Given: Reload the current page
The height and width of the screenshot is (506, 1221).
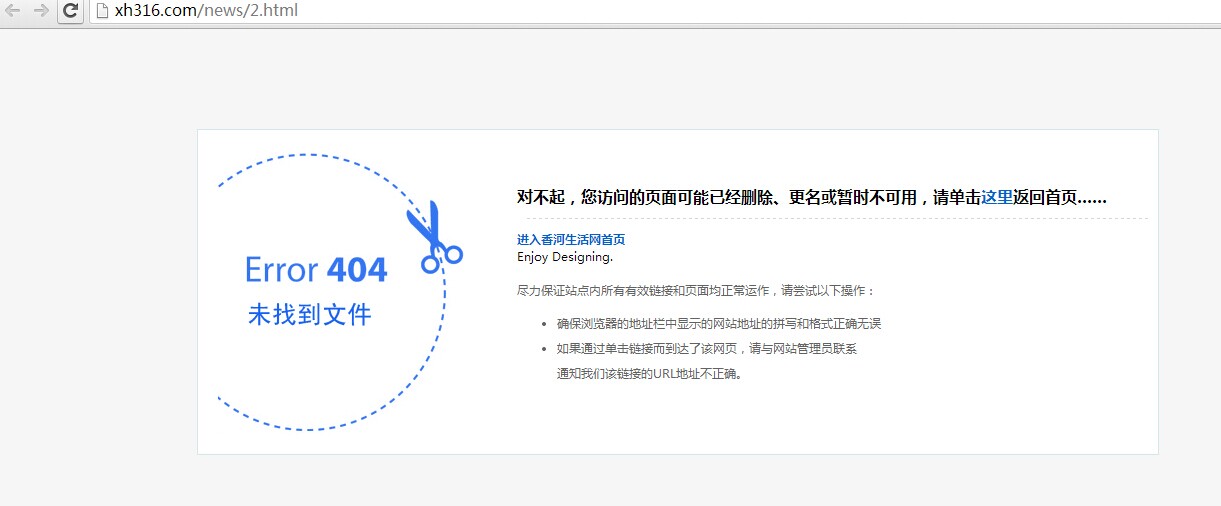Looking at the screenshot, I should [x=70, y=11].
